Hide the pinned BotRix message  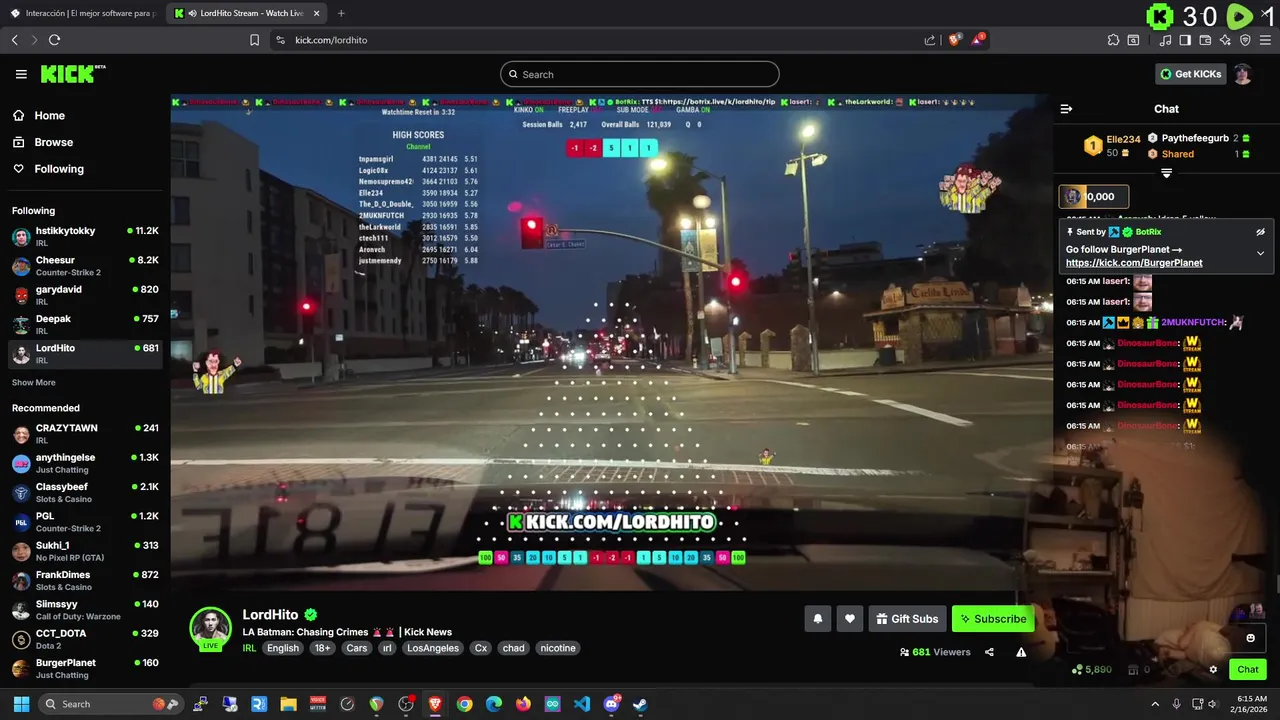coord(1260,232)
